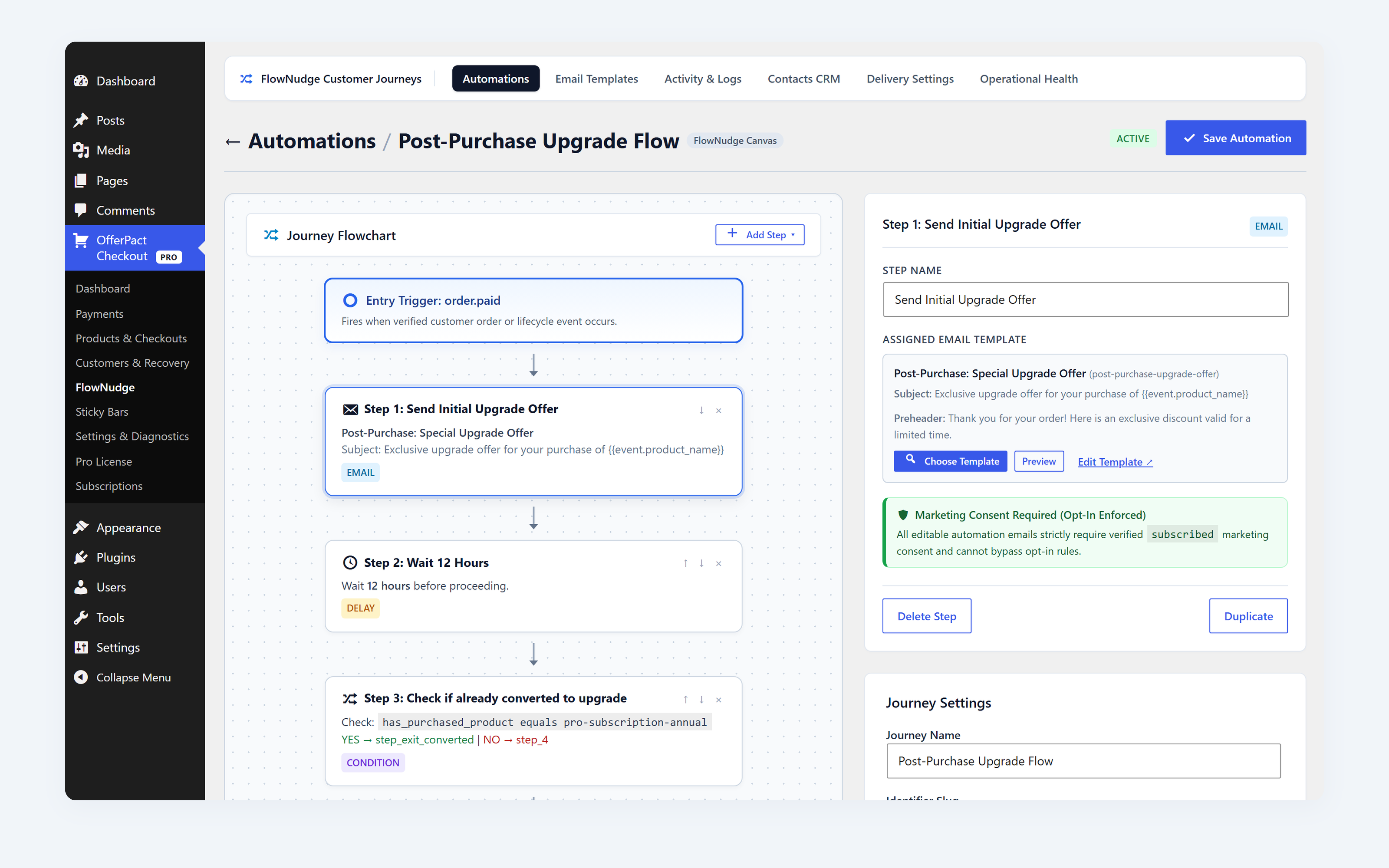Switch to Activity & Logs tab

pyautogui.click(x=703, y=79)
